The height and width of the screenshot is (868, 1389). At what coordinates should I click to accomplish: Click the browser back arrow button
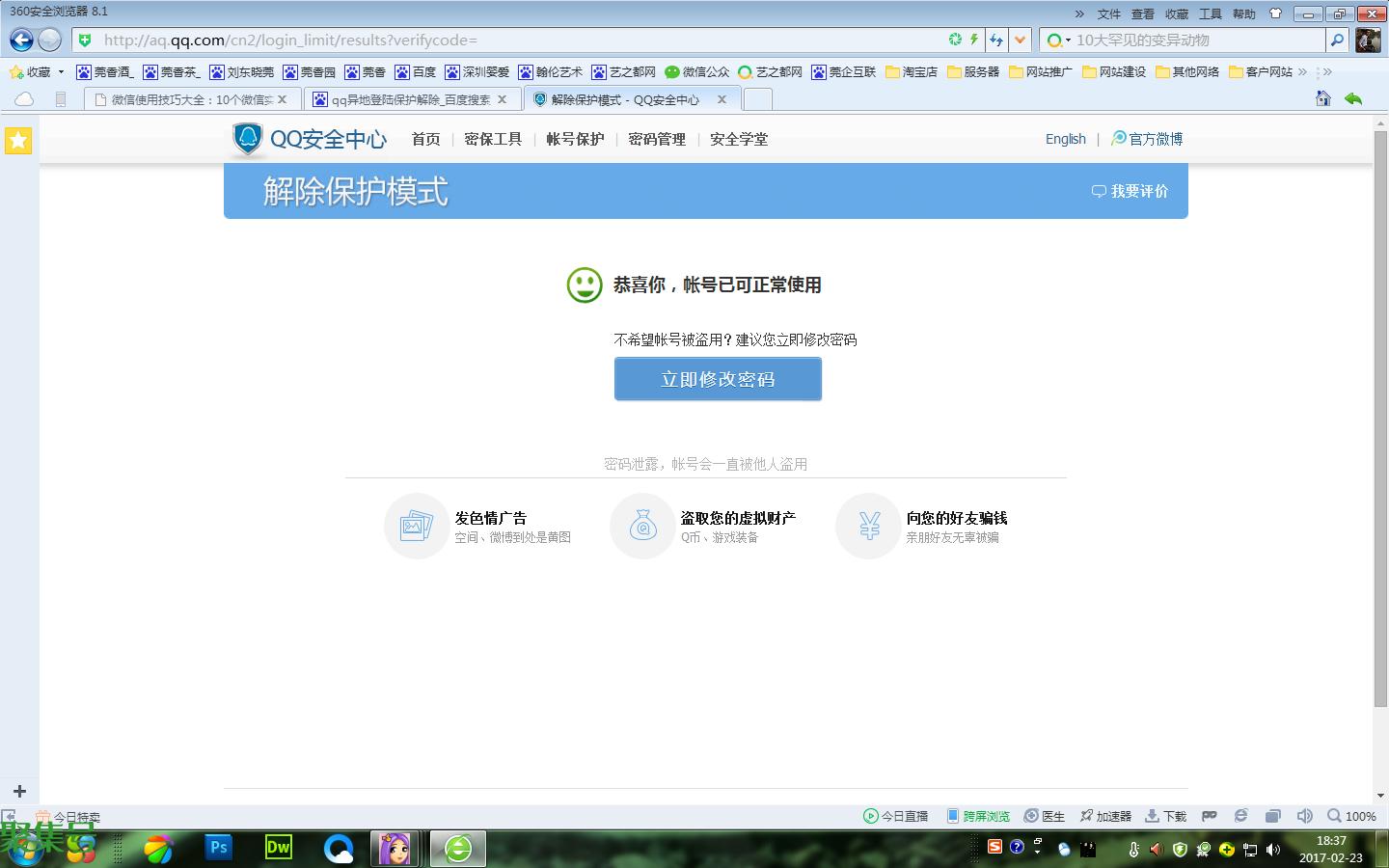tap(21, 40)
